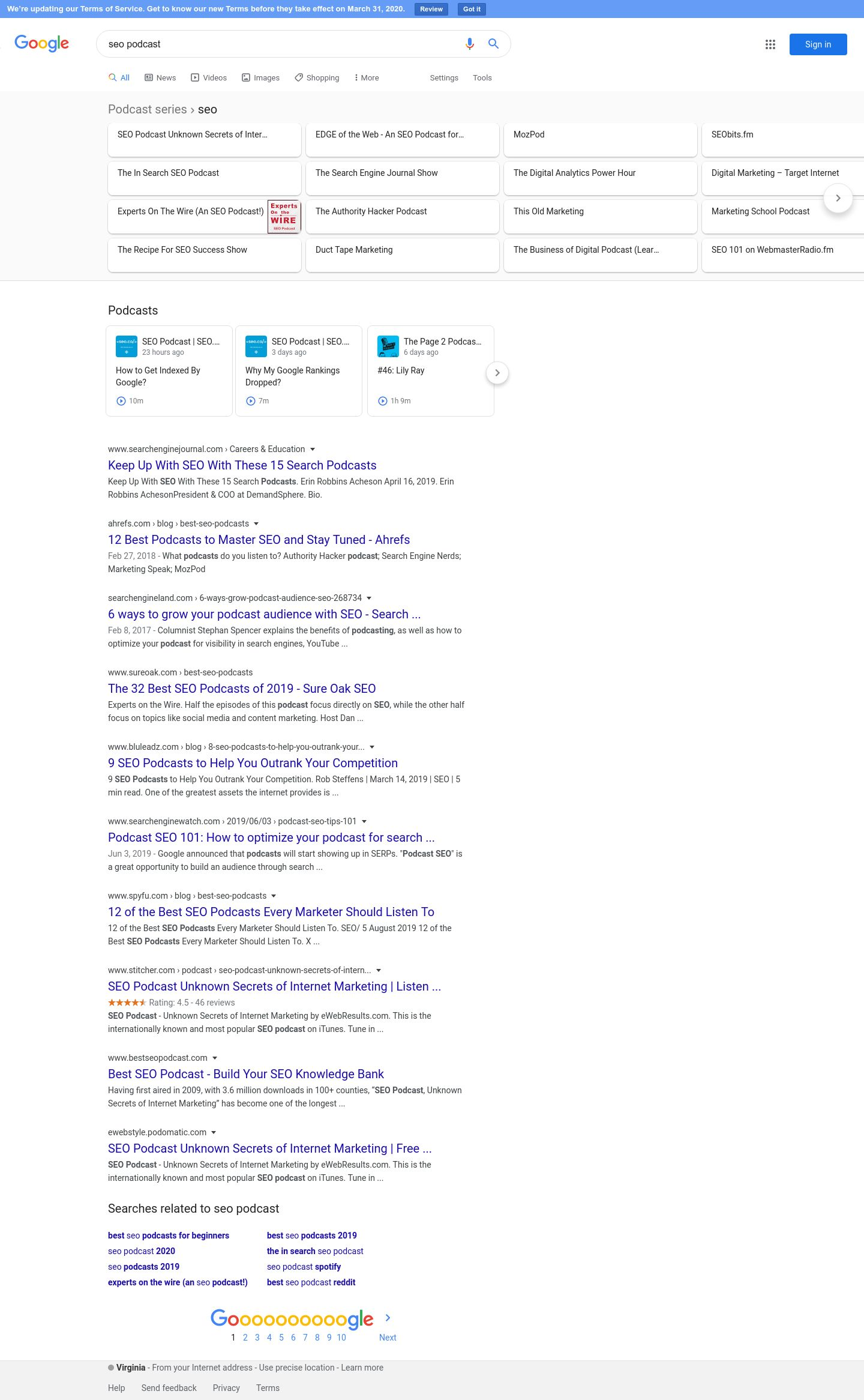Screen dimensions: 864x1400
Task: Go to results page 5
Action: (281, 1337)
